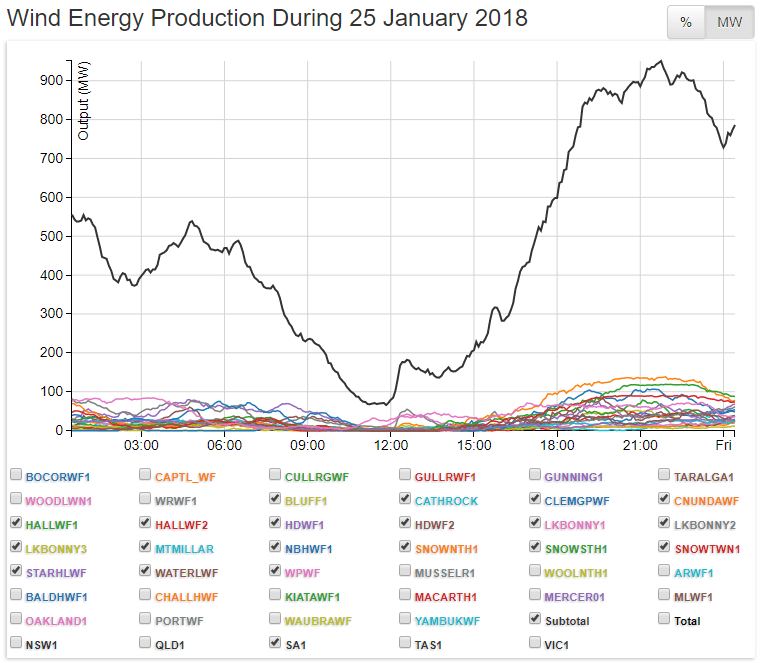Hide the HALLWF2 series
The height and width of the screenshot is (663, 763).
pyautogui.click(x=146, y=524)
